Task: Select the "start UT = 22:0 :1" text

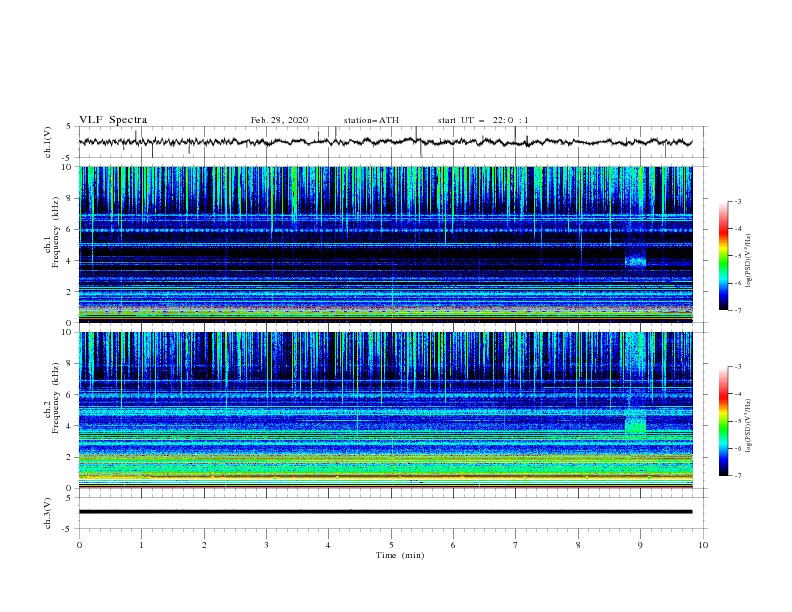Action: tap(483, 120)
